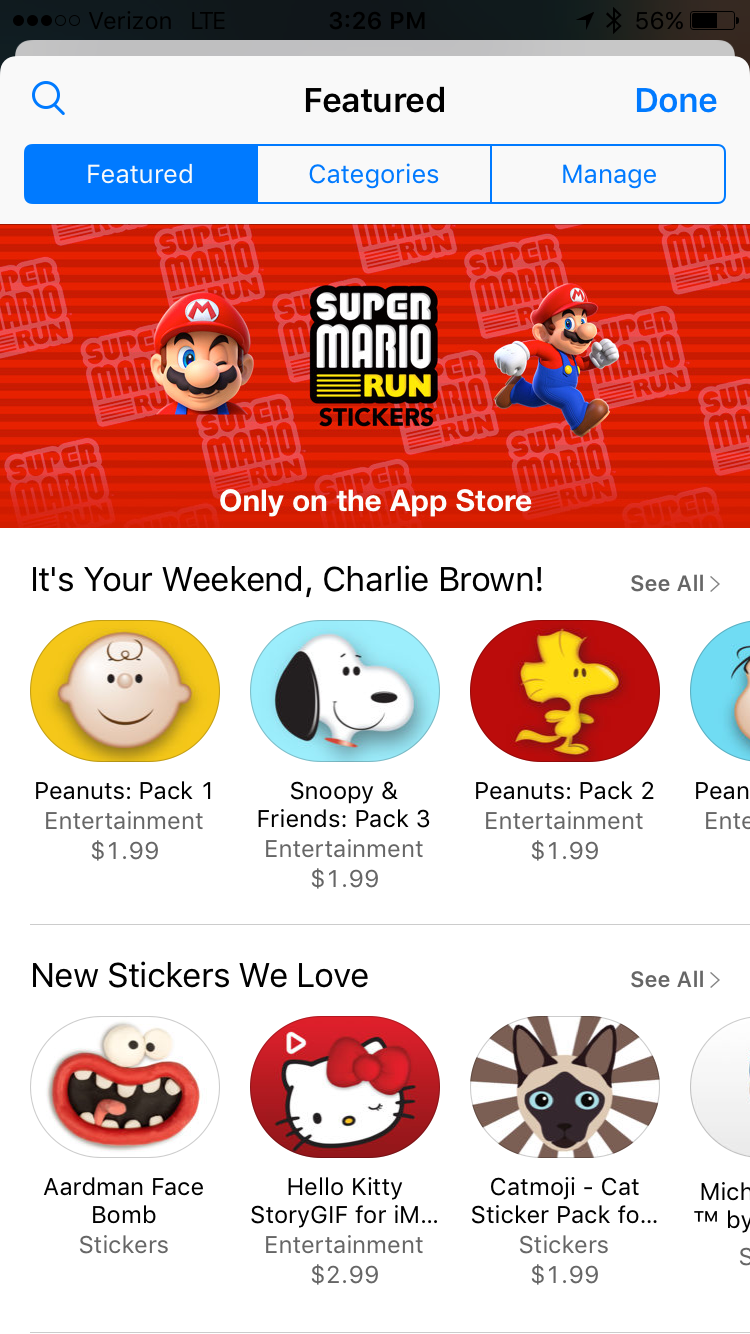This screenshot has width=750, height=1334.
Task: Open the search magnifier icon
Action: coord(48,99)
